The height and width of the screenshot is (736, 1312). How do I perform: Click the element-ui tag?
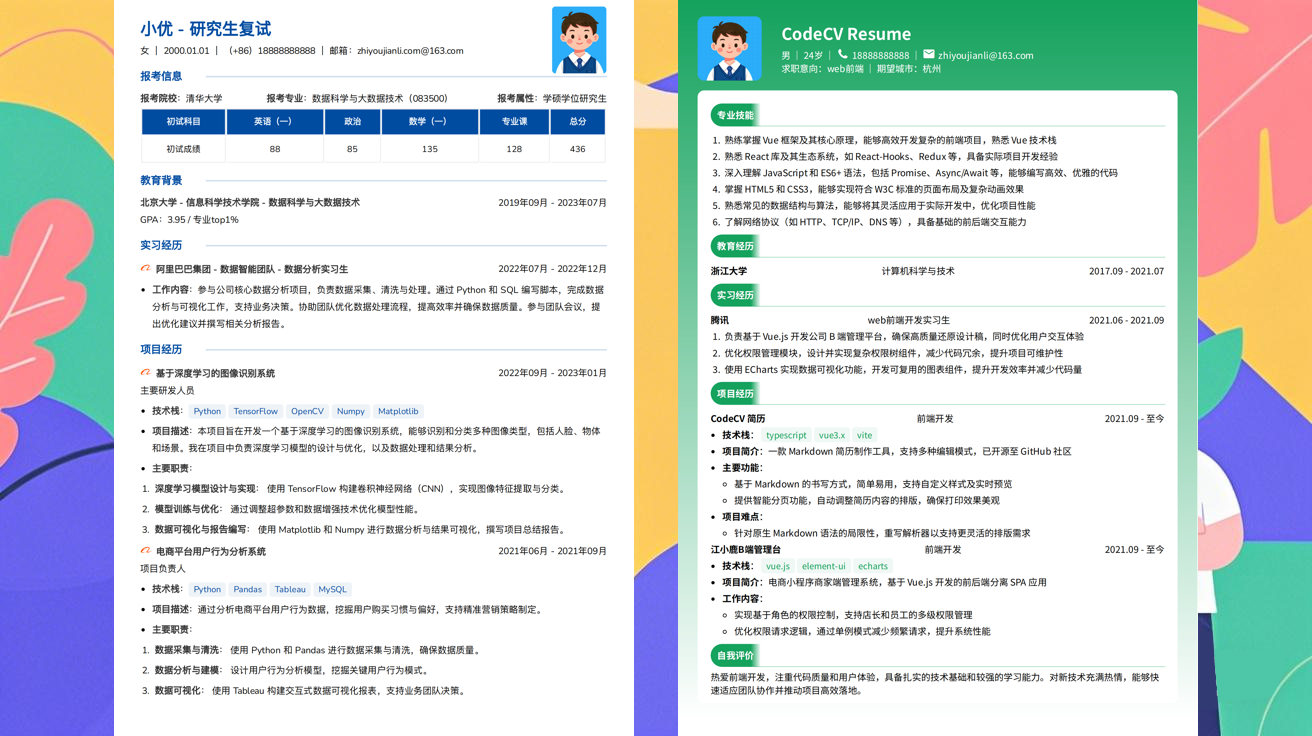pyautogui.click(x=824, y=566)
